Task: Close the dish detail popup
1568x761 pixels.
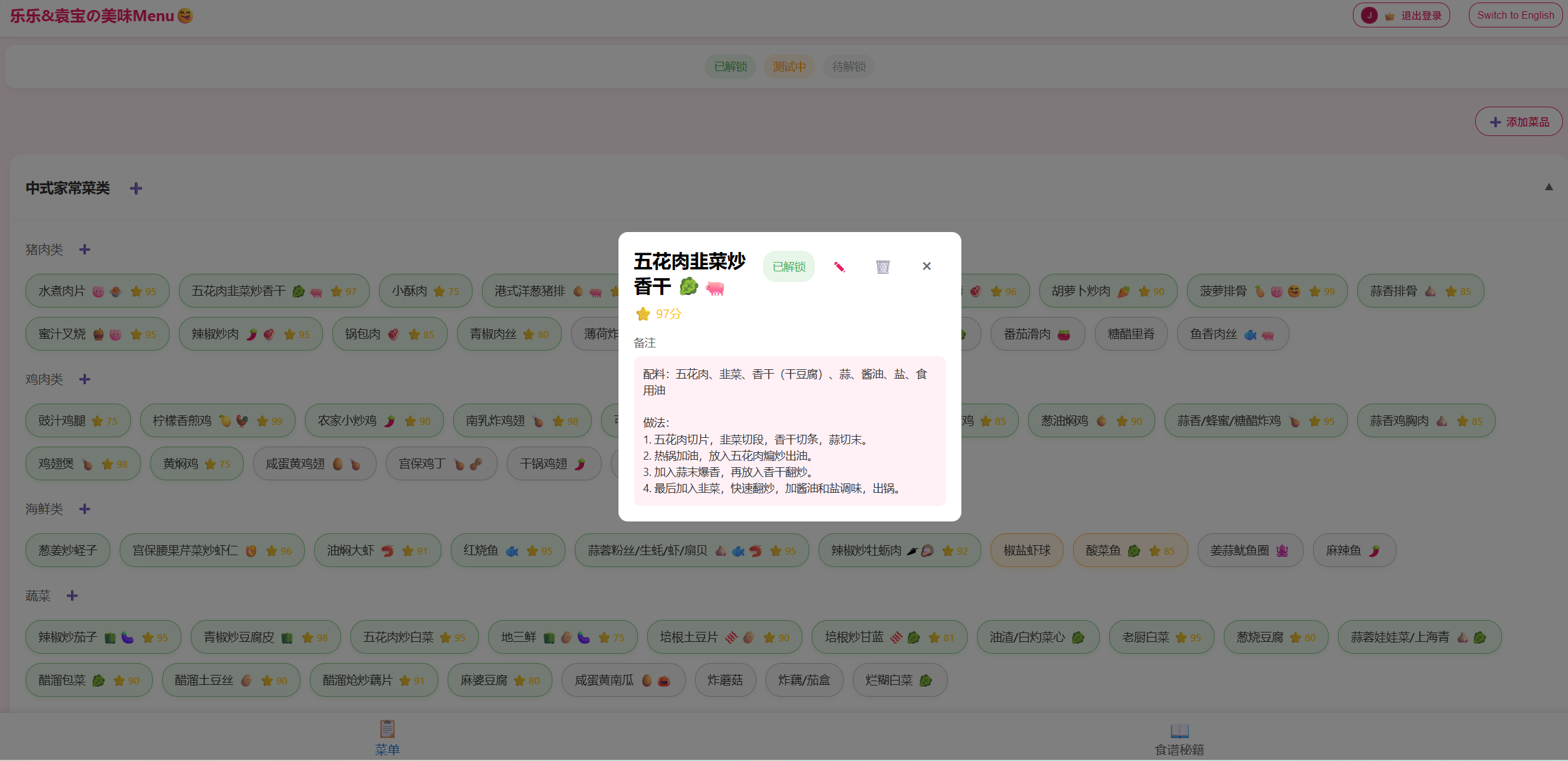Action: point(926,266)
